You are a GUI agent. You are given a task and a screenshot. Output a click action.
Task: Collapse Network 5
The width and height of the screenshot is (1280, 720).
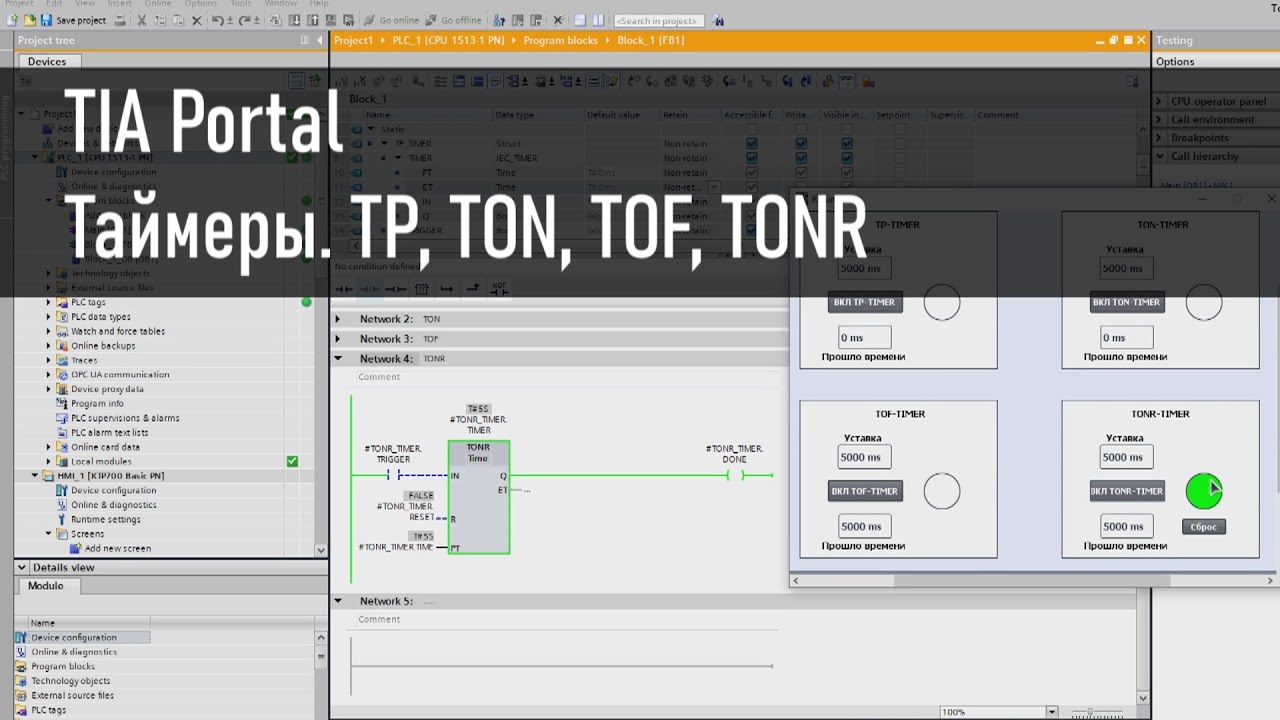point(338,601)
